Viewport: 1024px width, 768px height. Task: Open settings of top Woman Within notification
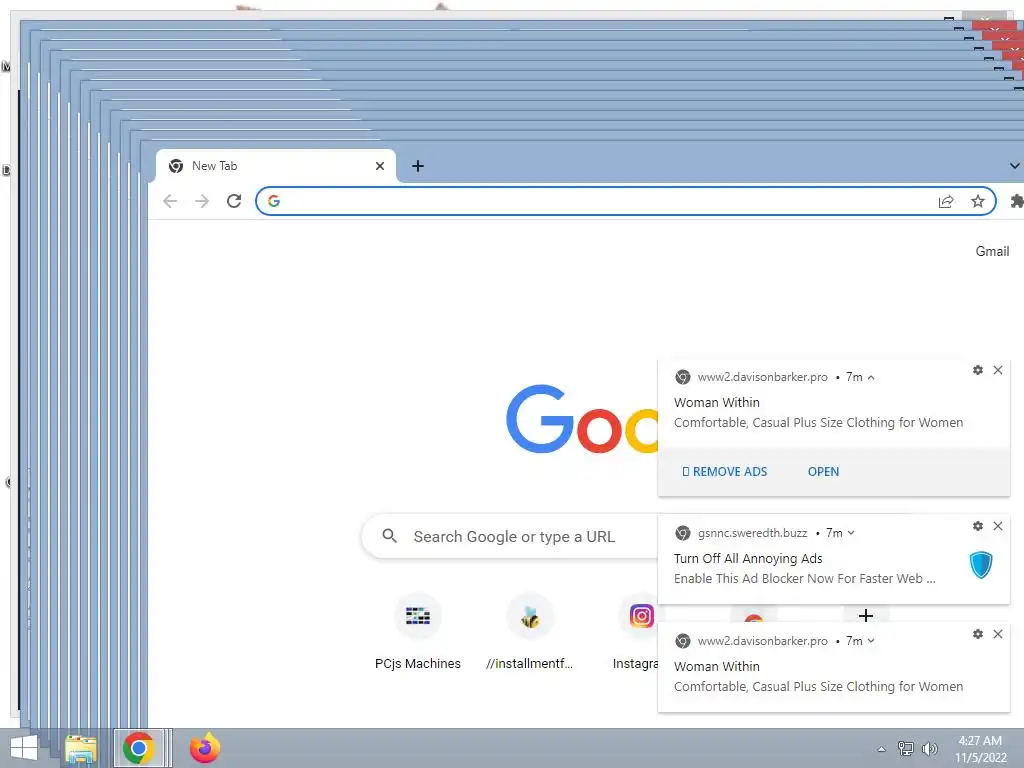977,370
